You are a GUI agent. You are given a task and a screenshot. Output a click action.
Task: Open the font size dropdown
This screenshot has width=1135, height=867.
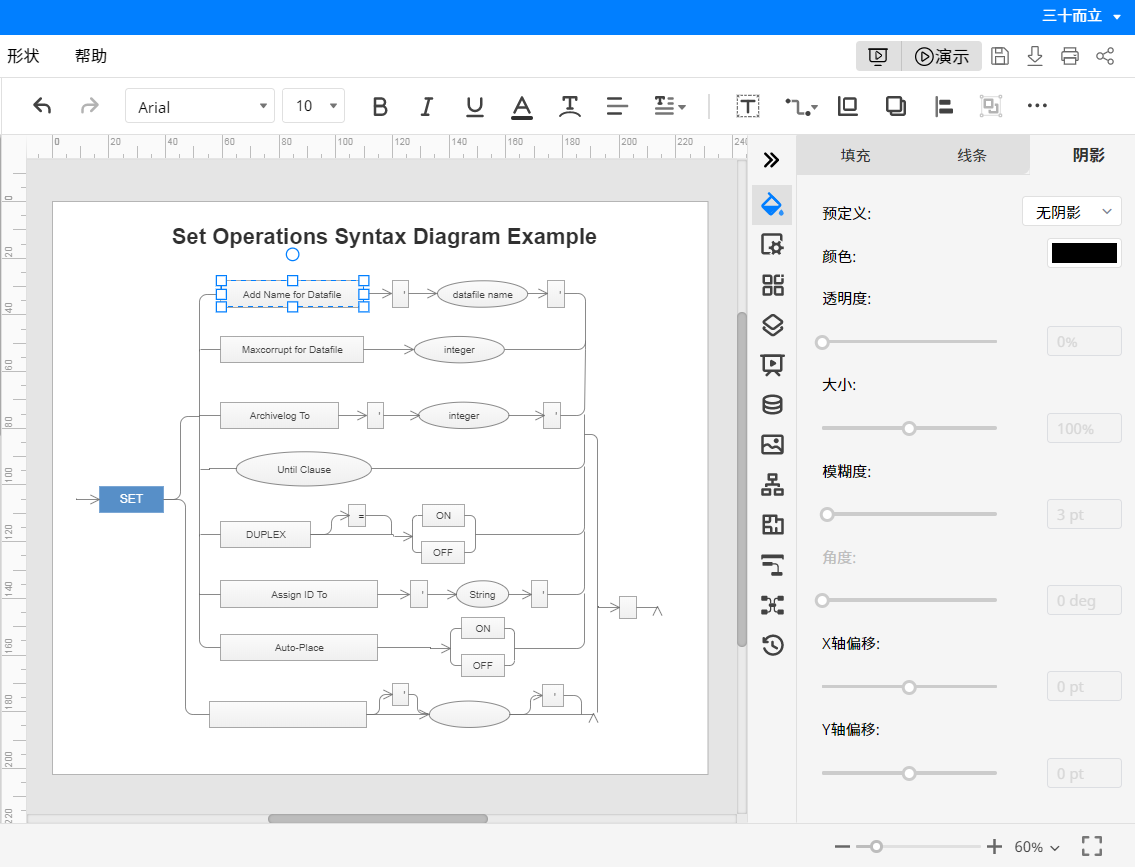[313, 106]
